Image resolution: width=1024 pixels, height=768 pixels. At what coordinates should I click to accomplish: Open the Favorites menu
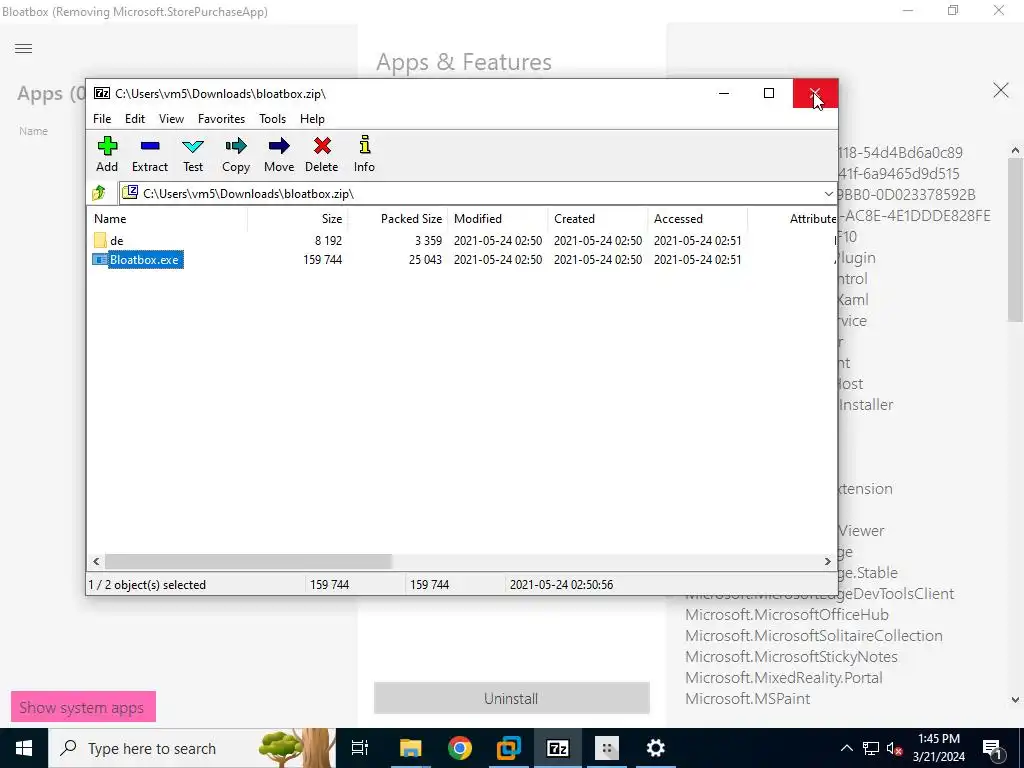221,118
